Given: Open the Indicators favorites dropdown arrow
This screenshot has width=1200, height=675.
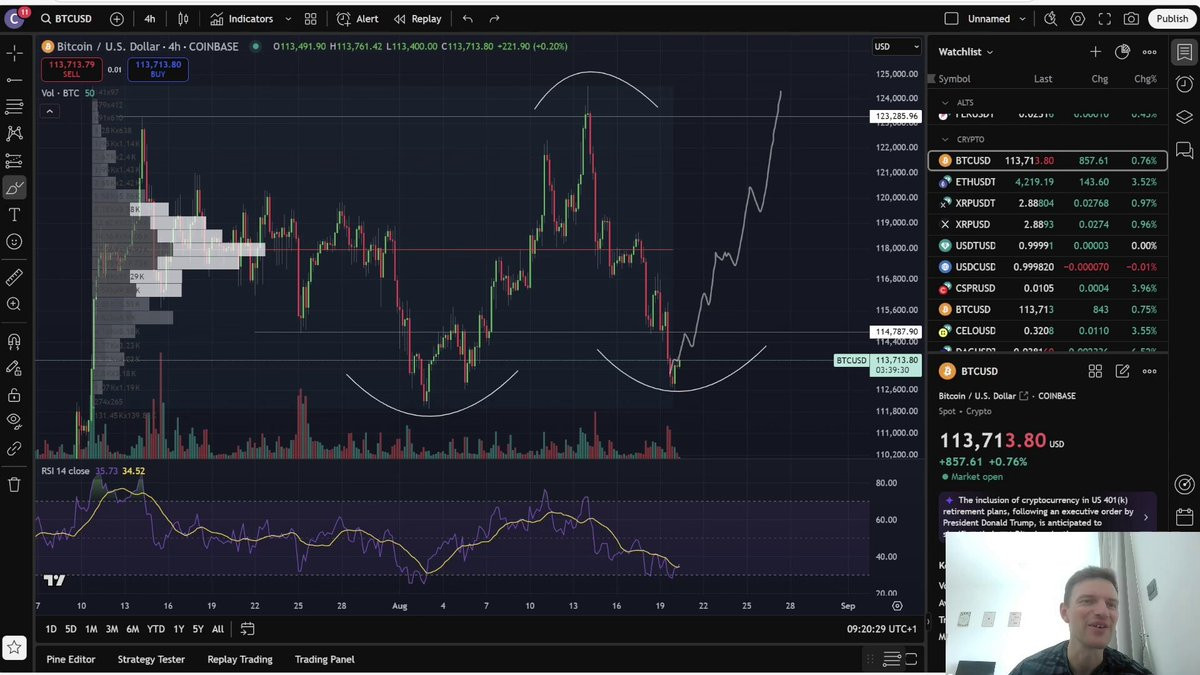Looking at the screenshot, I should click(288, 19).
